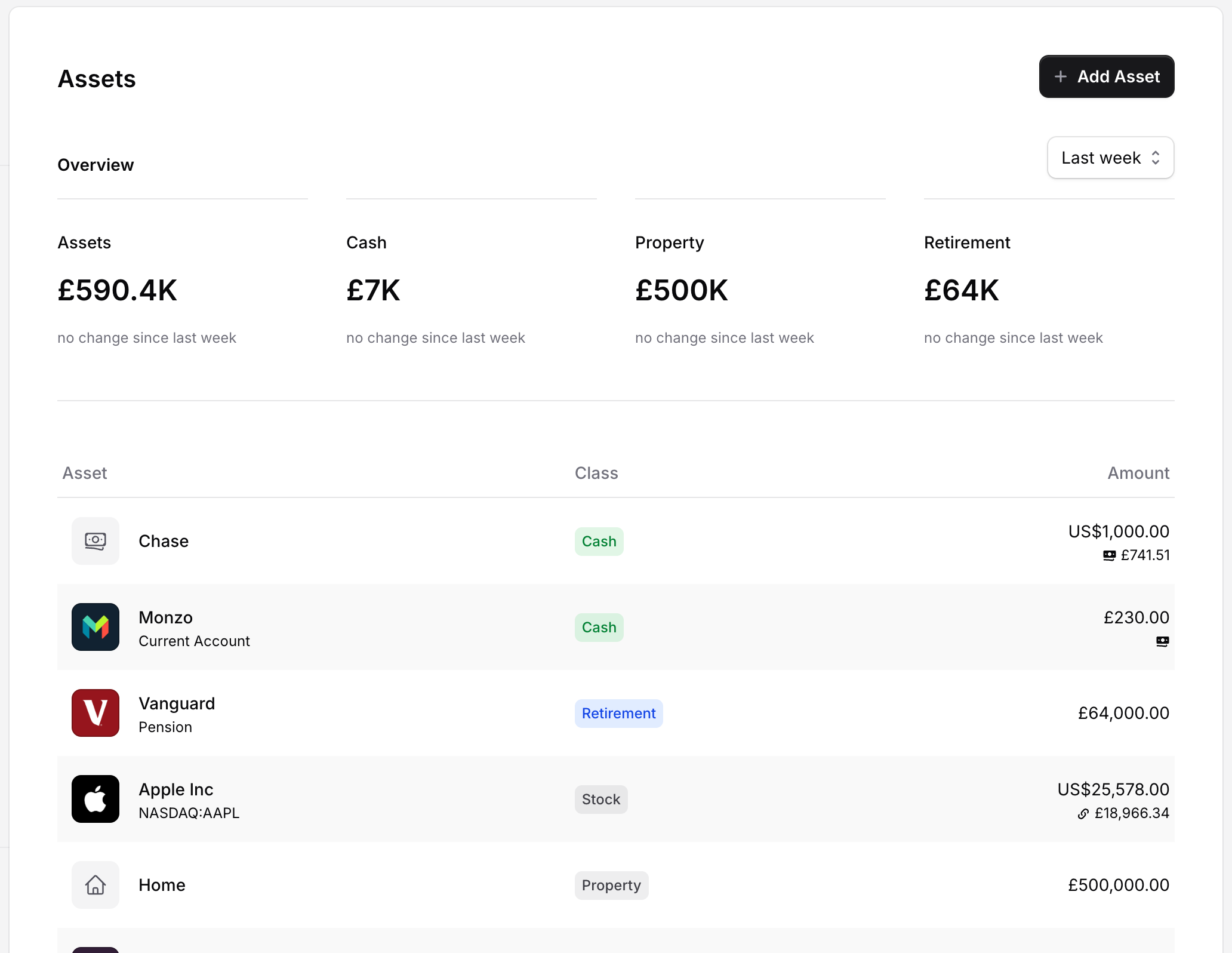Click the Property badge on the Home row
Screen dimensions: 1232x953
611,885
